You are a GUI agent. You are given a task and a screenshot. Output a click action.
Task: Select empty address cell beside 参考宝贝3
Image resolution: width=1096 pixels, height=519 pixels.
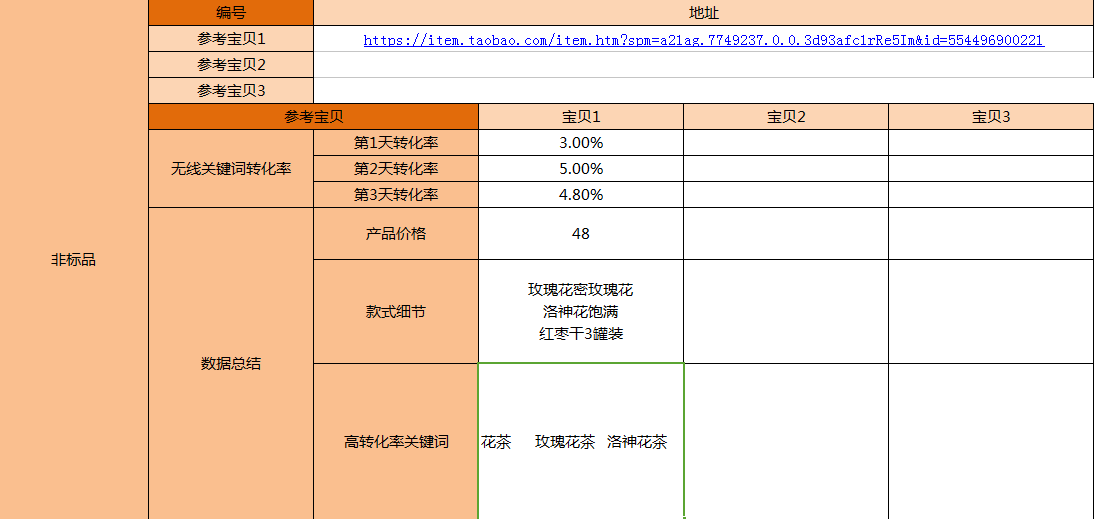click(x=703, y=91)
